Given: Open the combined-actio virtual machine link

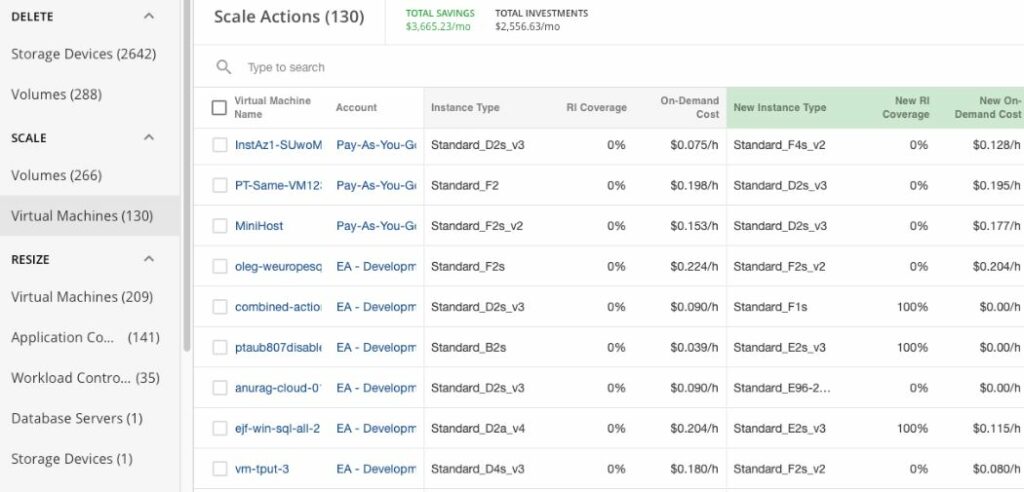Looking at the screenshot, I should point(278,307).
